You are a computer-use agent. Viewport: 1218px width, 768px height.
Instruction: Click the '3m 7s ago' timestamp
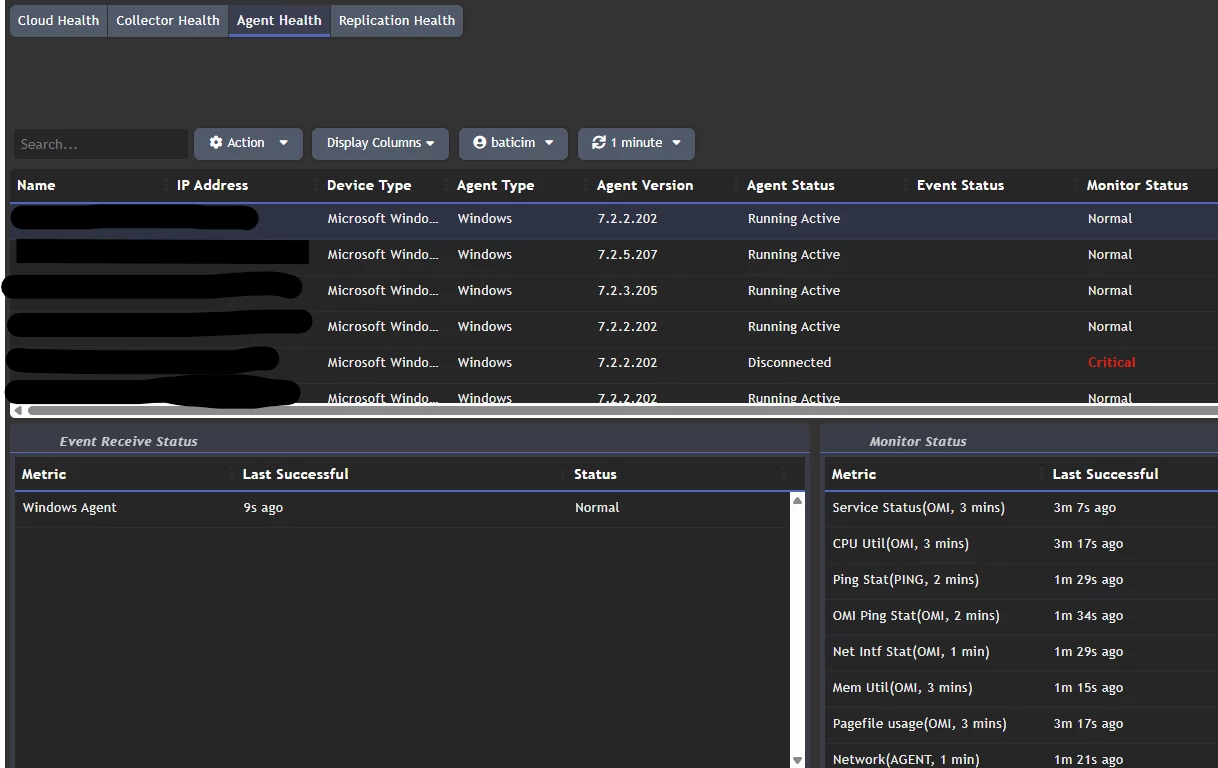[x=1084, y=508]
